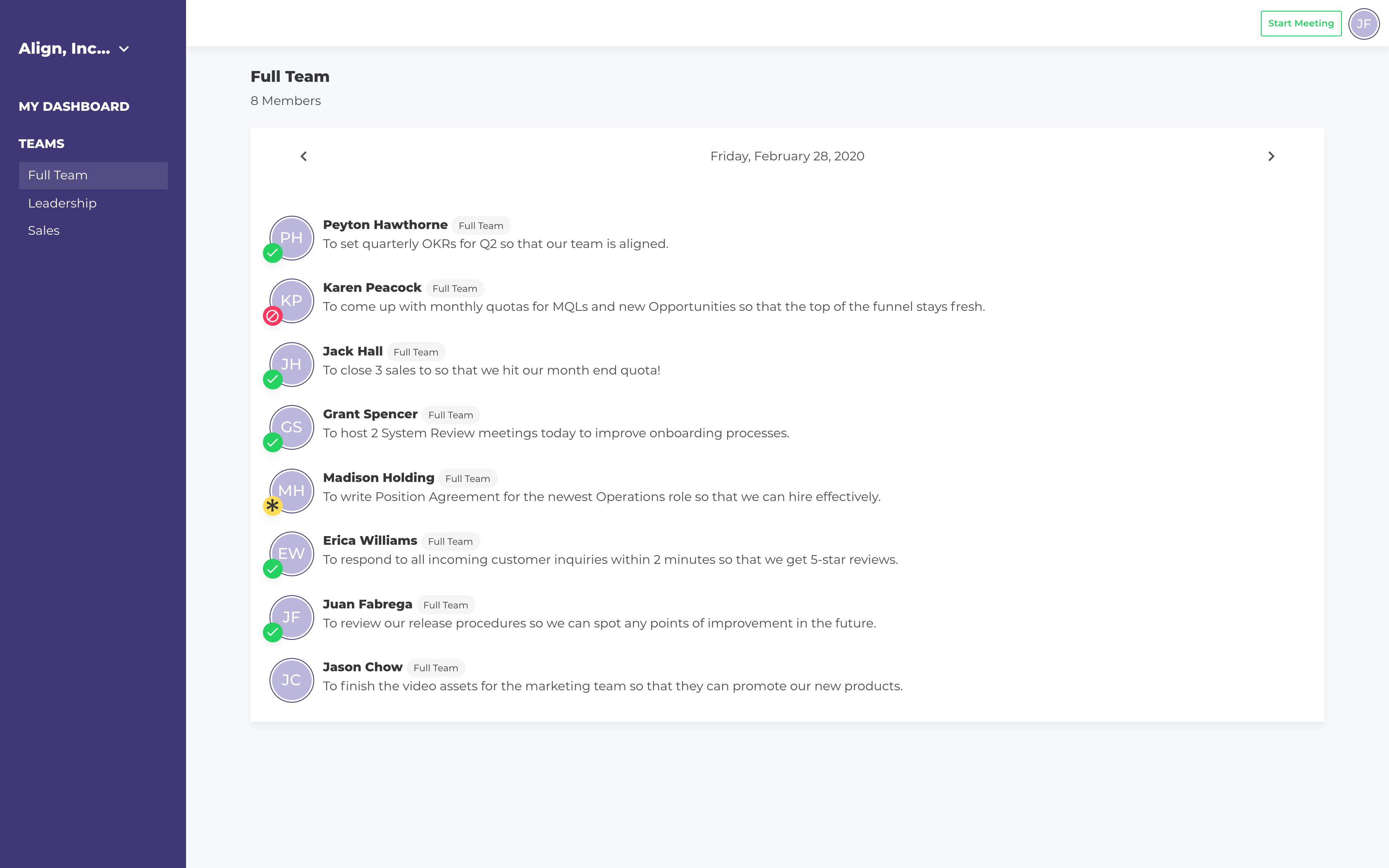The height and width of the screenshot is (868, 1389).
Task: Select the Leadership team in the sidebar
Action: [x=62, y=203]
